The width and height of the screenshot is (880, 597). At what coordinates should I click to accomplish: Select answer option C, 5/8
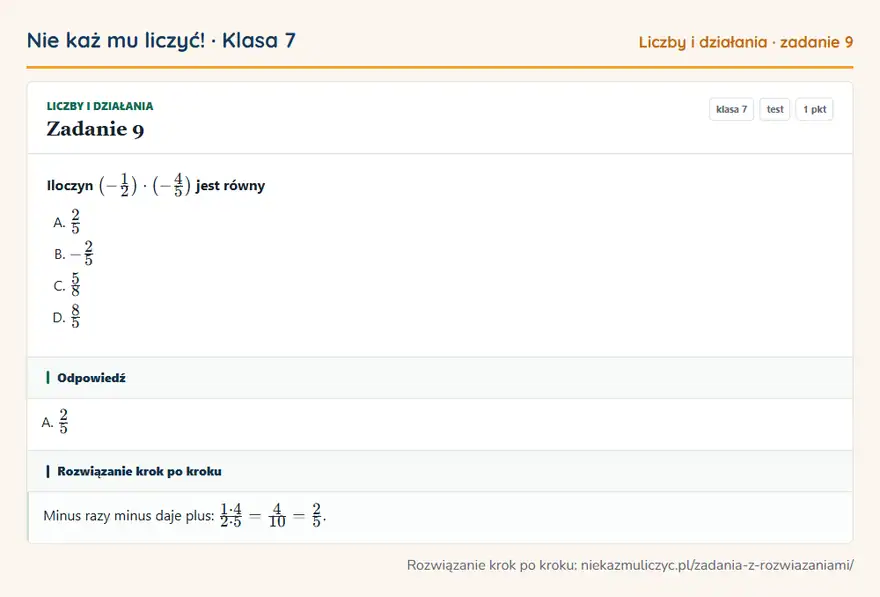click(x=67, y=285)
